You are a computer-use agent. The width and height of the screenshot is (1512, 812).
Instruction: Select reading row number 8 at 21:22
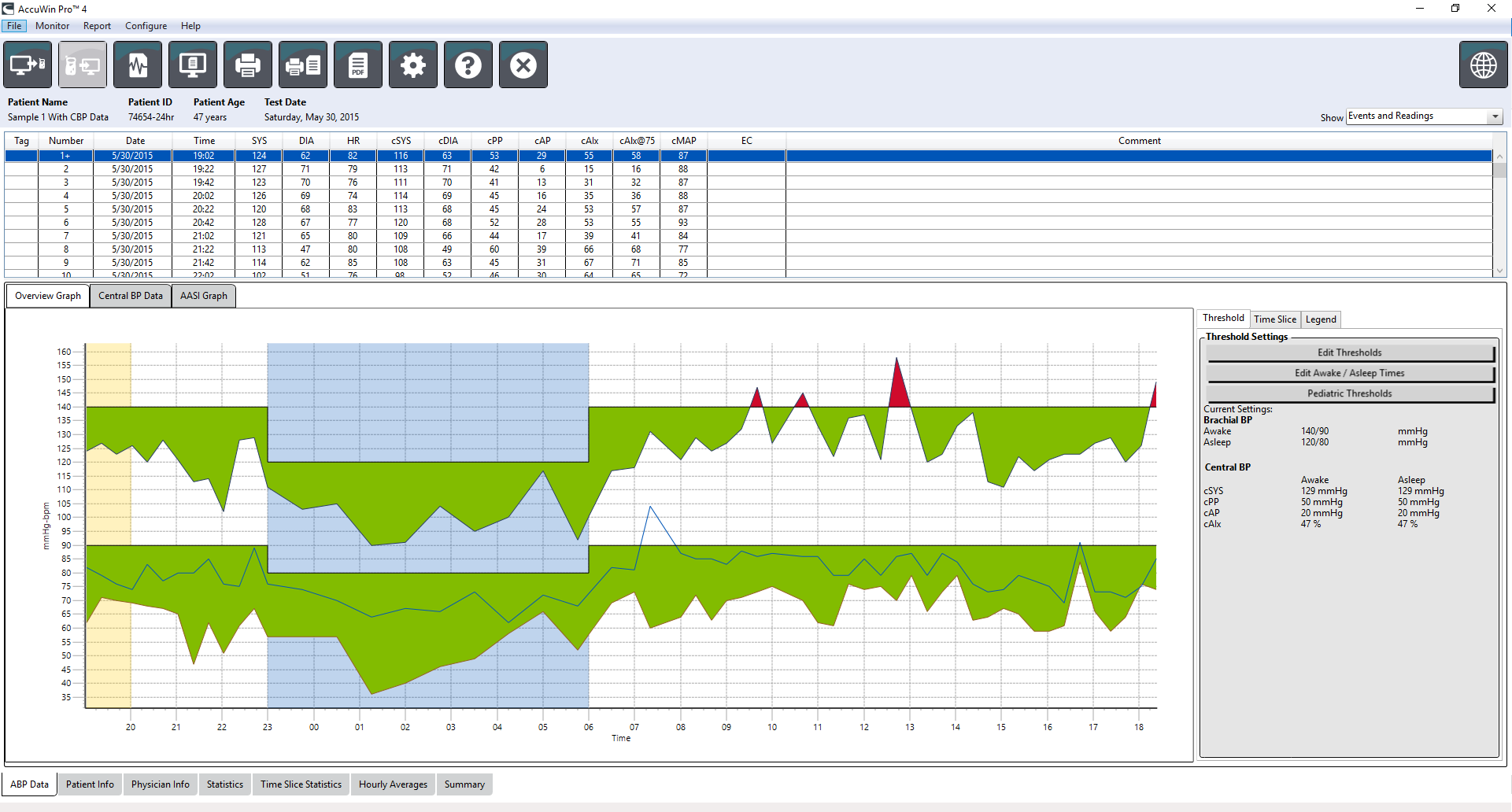[x=749, y=249]
